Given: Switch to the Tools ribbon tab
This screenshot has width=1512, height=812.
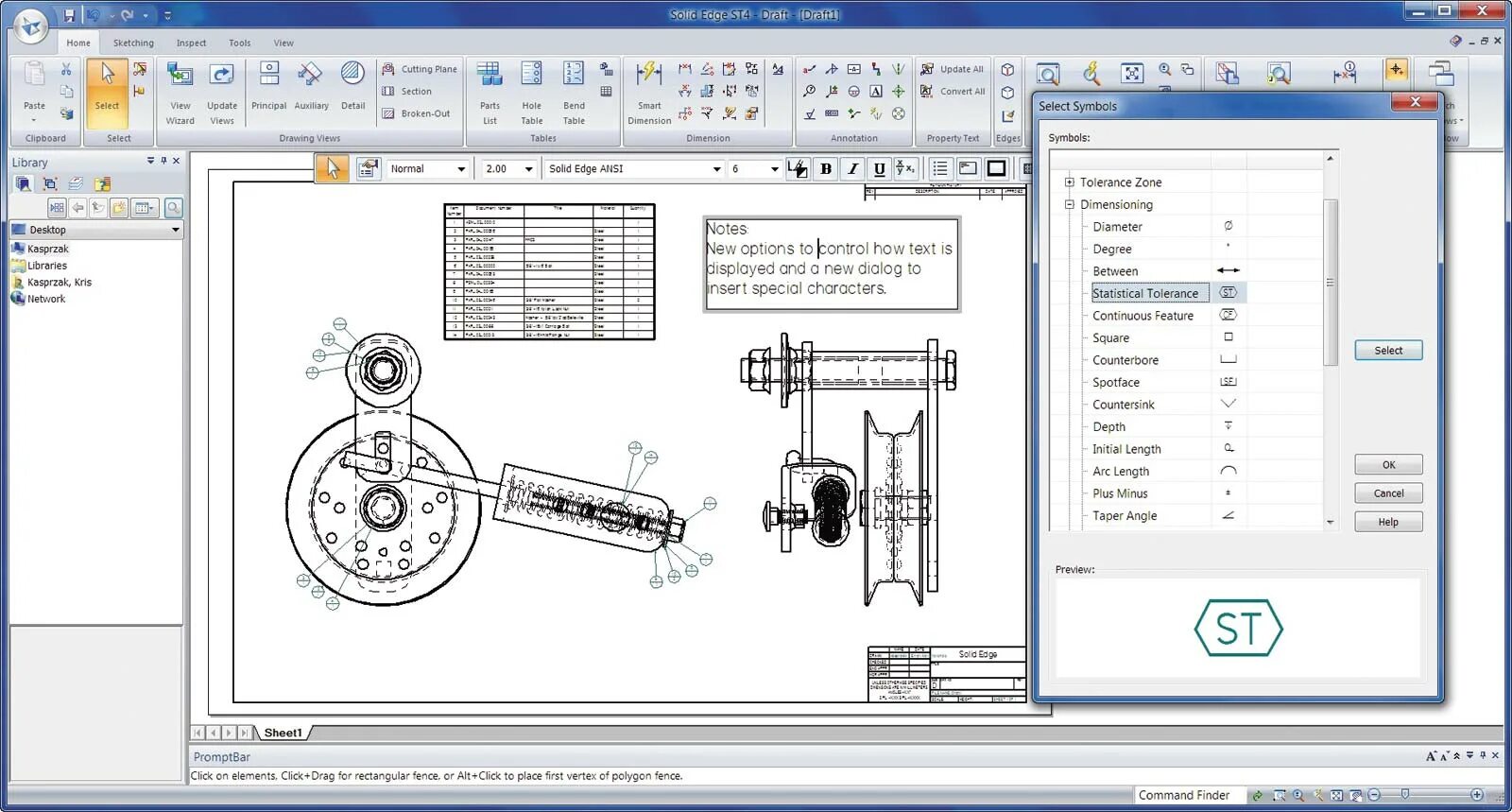Looking at the screenshot, I should click(240, 43).
